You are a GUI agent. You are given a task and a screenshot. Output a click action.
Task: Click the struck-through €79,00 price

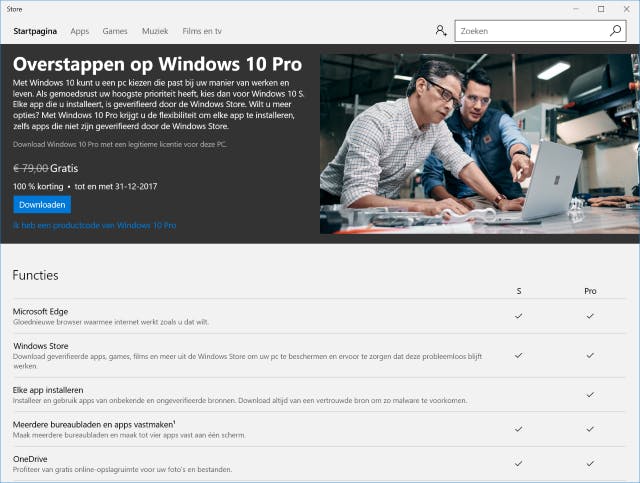point(31,168)
